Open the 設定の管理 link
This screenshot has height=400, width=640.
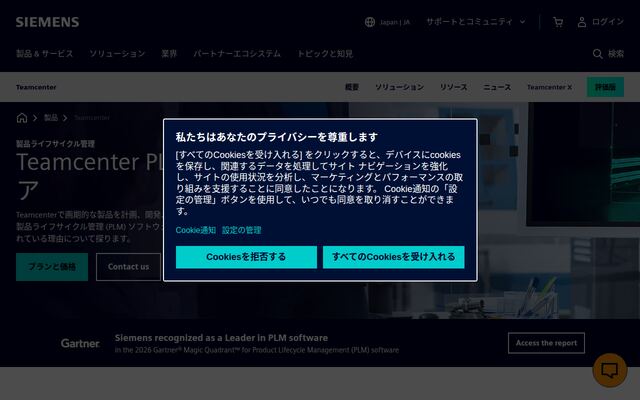coord(242,230)
